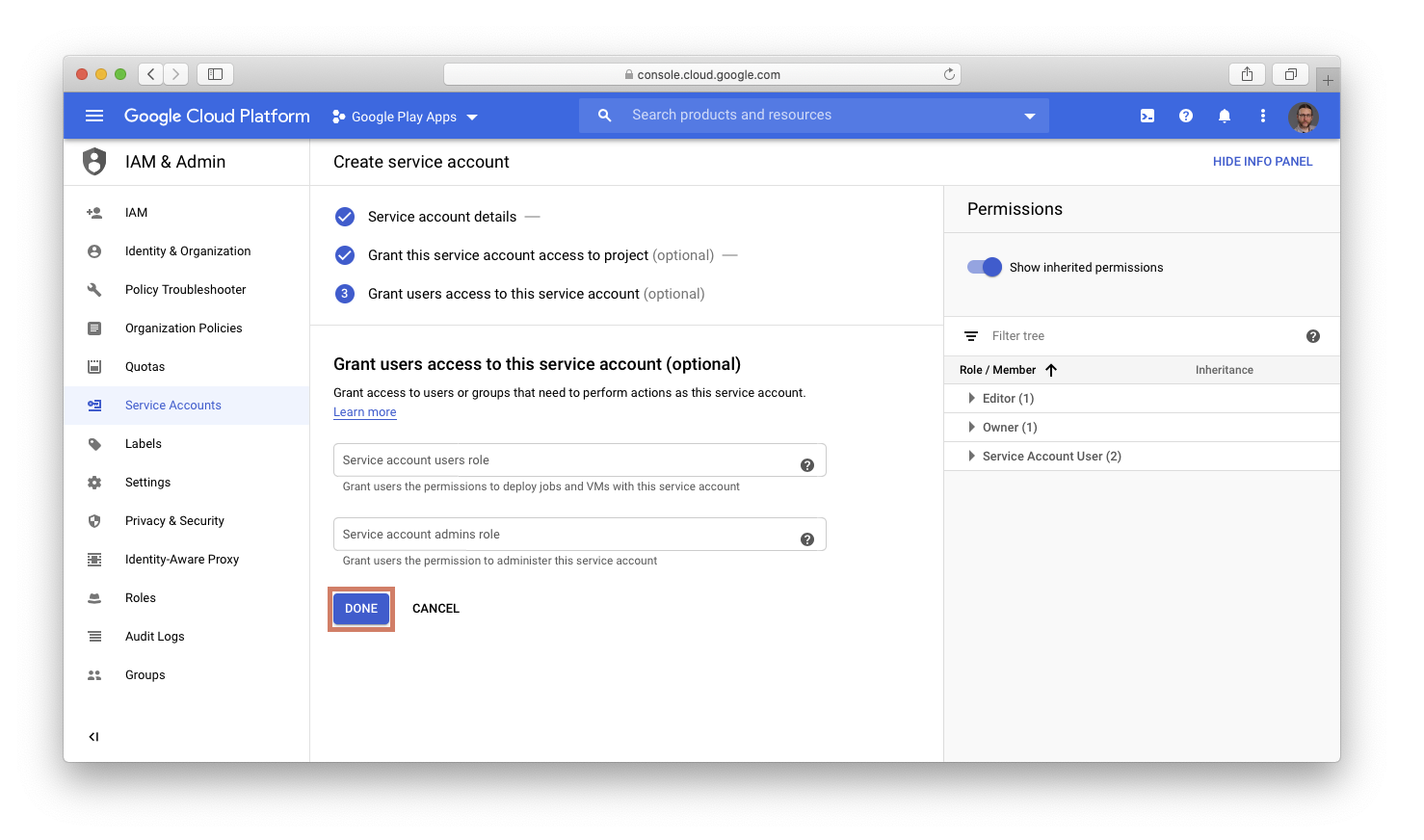Open Groups page

pyautogui.click(x=145, y=675)
